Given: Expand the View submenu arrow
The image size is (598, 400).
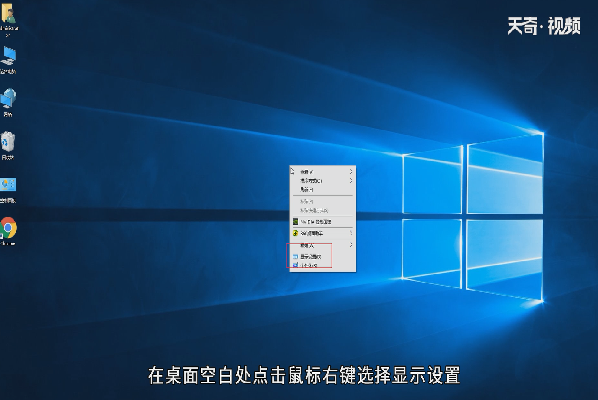Looking at the screenshot, I should click(351, 172).
